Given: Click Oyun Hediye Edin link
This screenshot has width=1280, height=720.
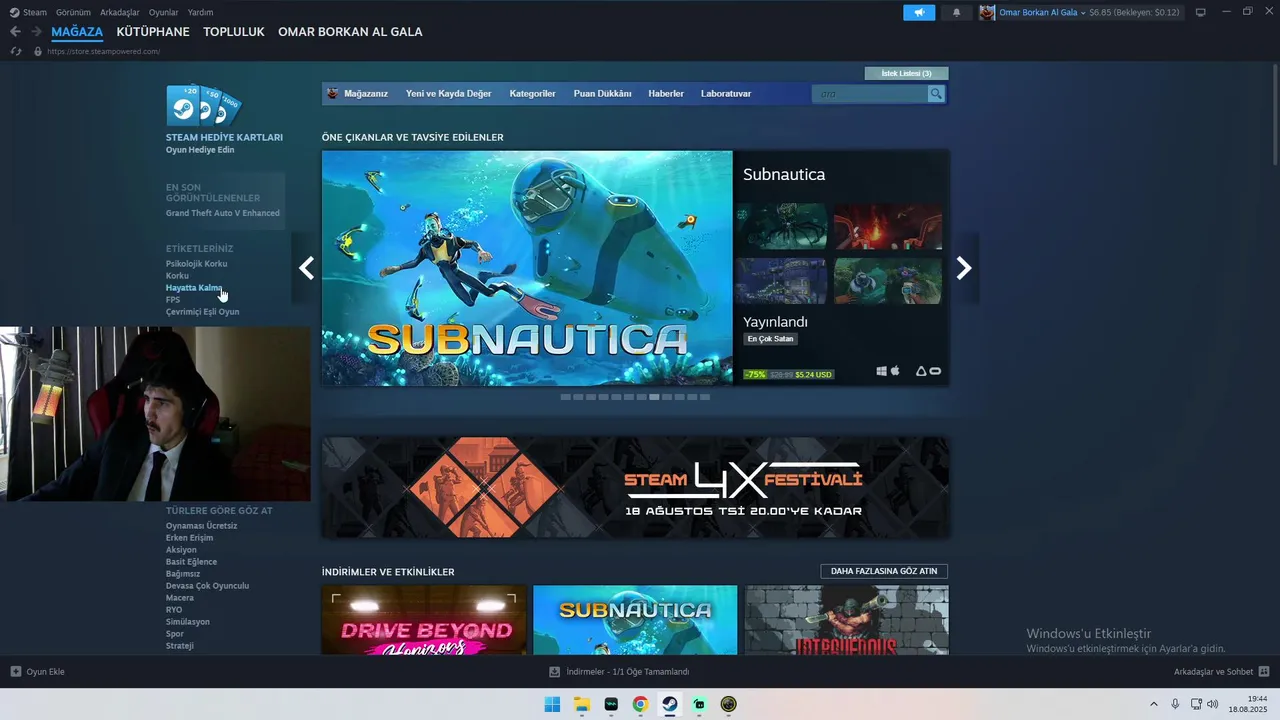Looking at the screenshot, I should 200,150.
